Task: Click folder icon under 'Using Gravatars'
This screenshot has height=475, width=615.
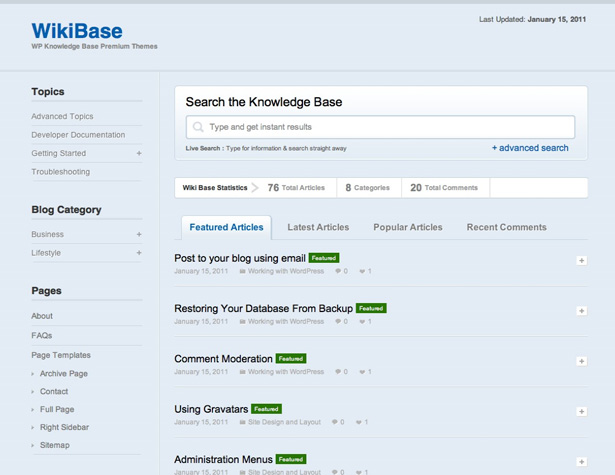Action: coord(242,422)
